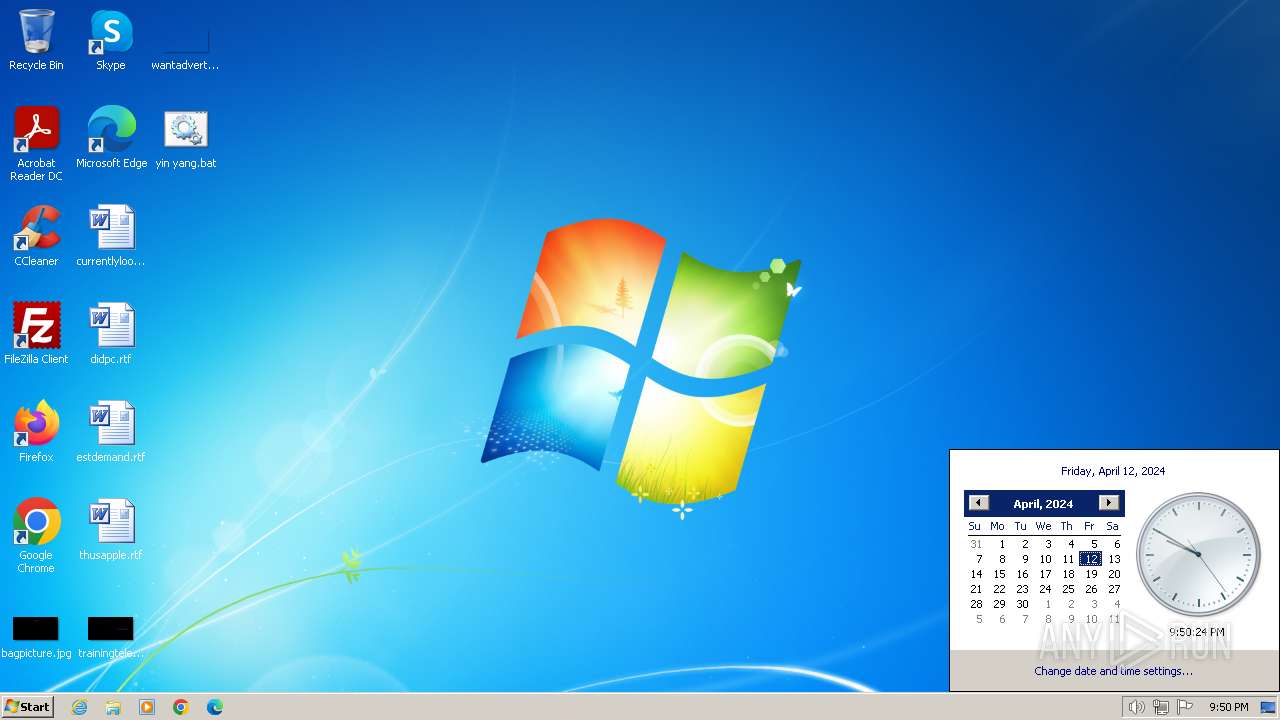Select the currentlyloo... Word document
The image size is (1280, 720).
(x=111, y=235)
